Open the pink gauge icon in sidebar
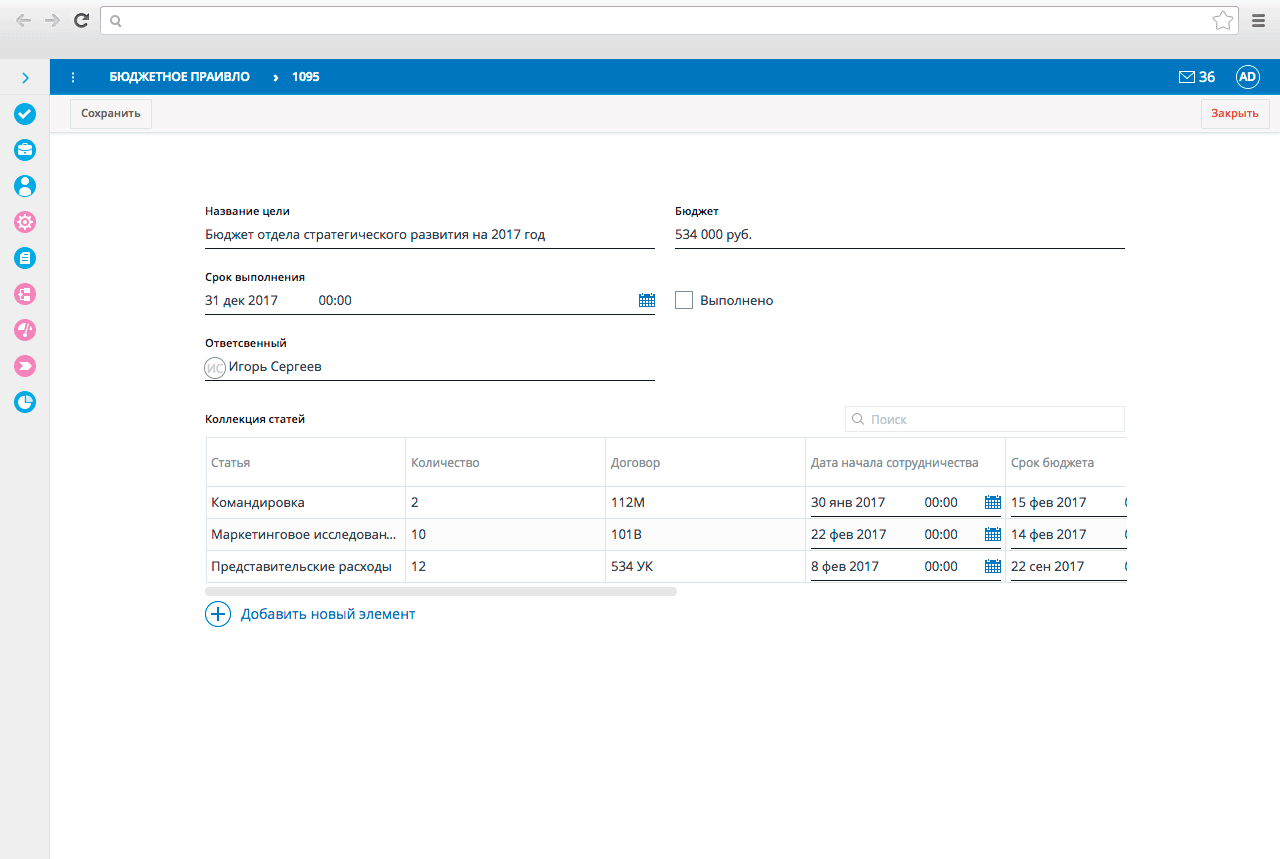The height and width of the screenshot is (859, 1280). [x=25, y=330]
